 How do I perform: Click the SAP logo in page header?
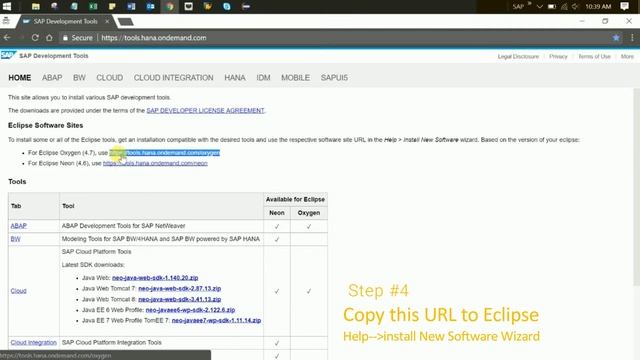[8, 55]
